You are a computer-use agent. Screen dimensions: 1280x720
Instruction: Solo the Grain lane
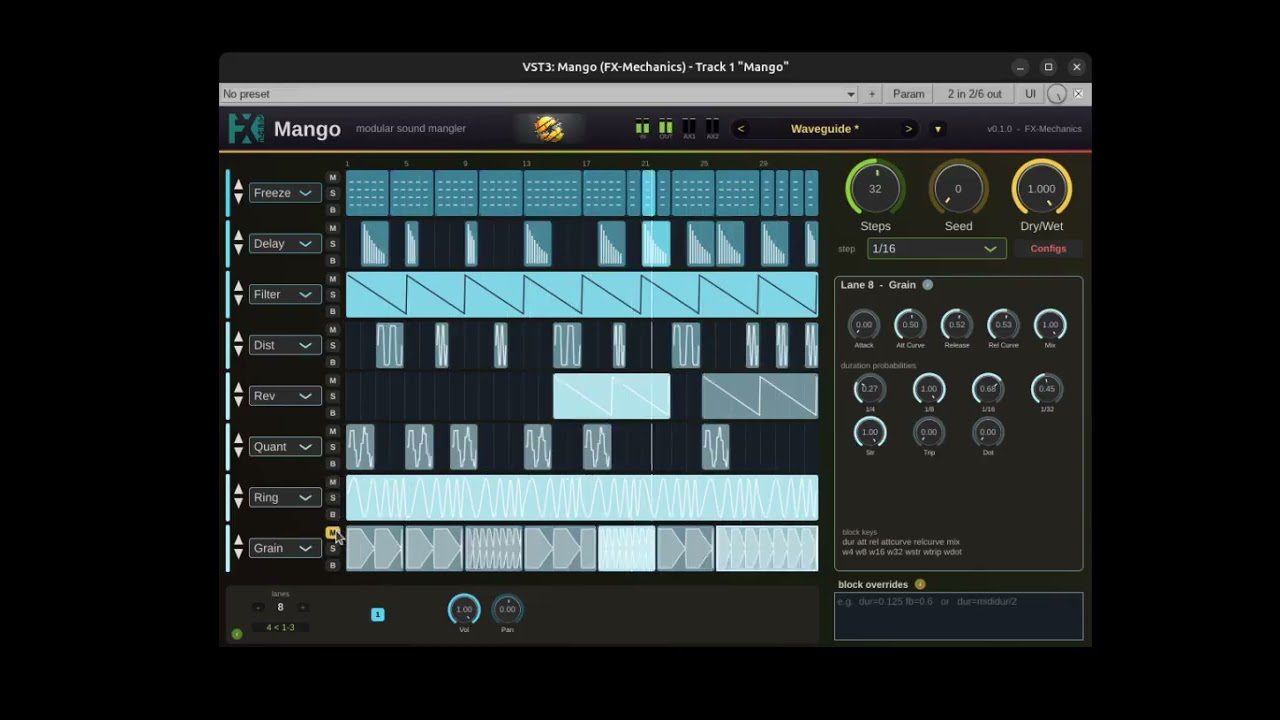coord(333,548)
